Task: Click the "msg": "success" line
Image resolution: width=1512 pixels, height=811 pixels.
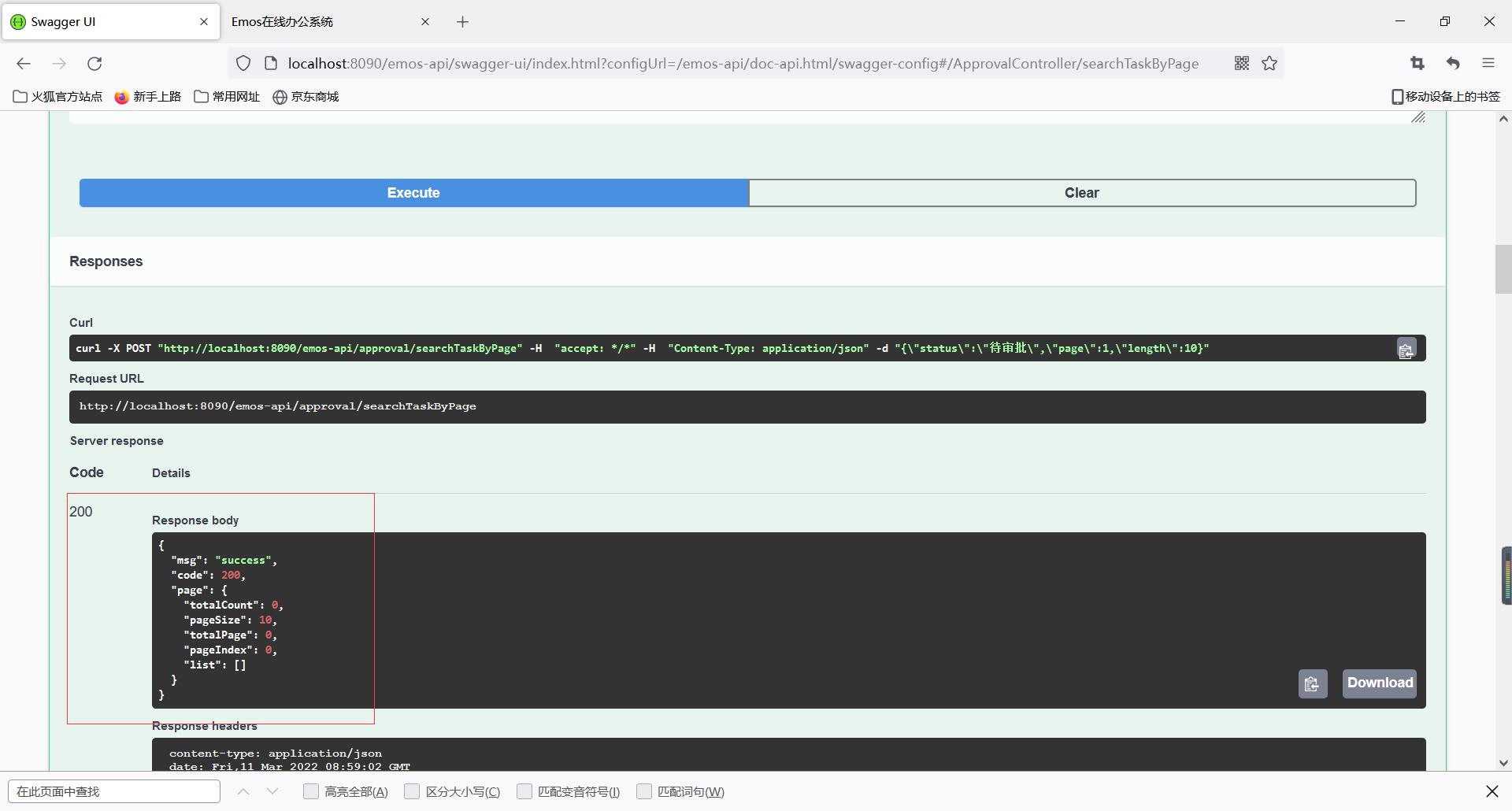Action: pos(224,561)
